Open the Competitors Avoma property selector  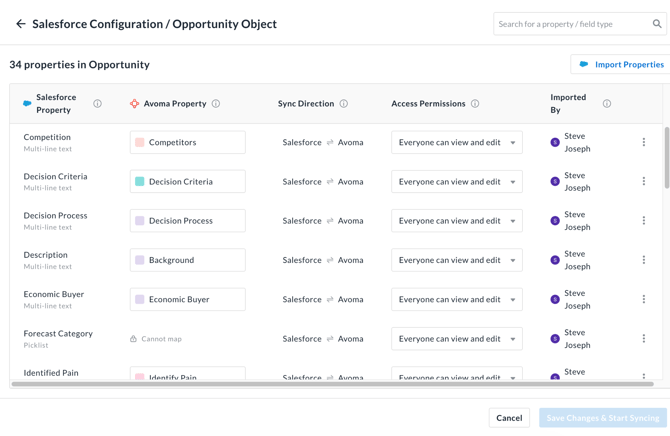[x=188, y=142]
